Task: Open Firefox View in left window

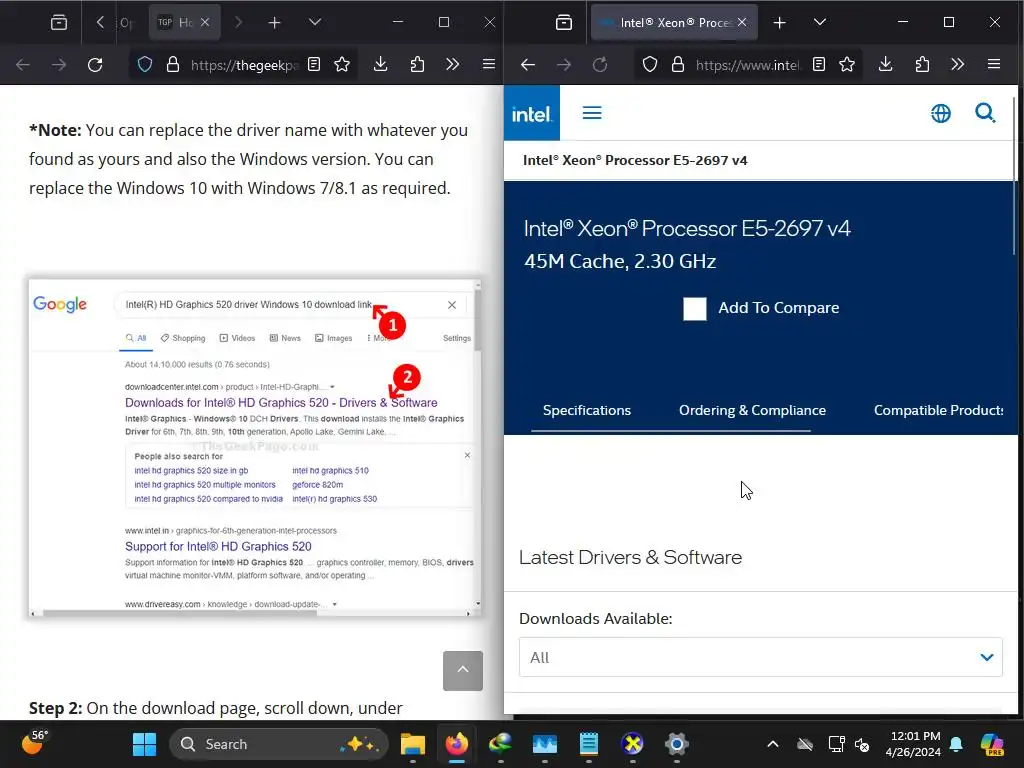Action: [x=59, y=23]
